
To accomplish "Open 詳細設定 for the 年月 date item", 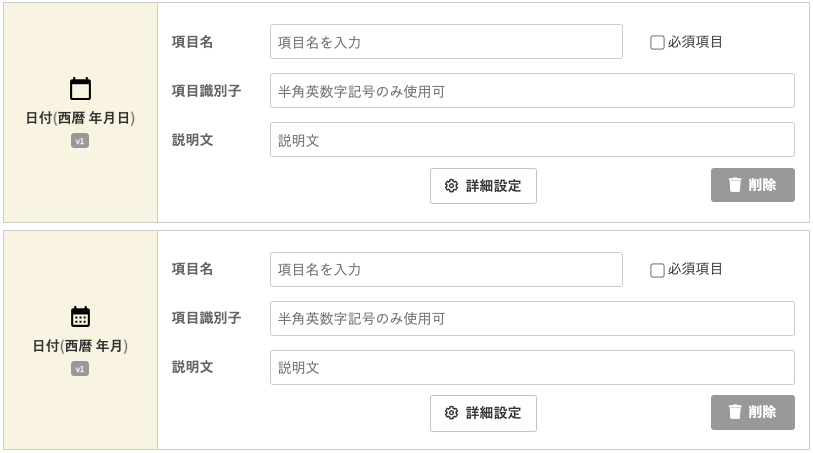I will (483, 413).
